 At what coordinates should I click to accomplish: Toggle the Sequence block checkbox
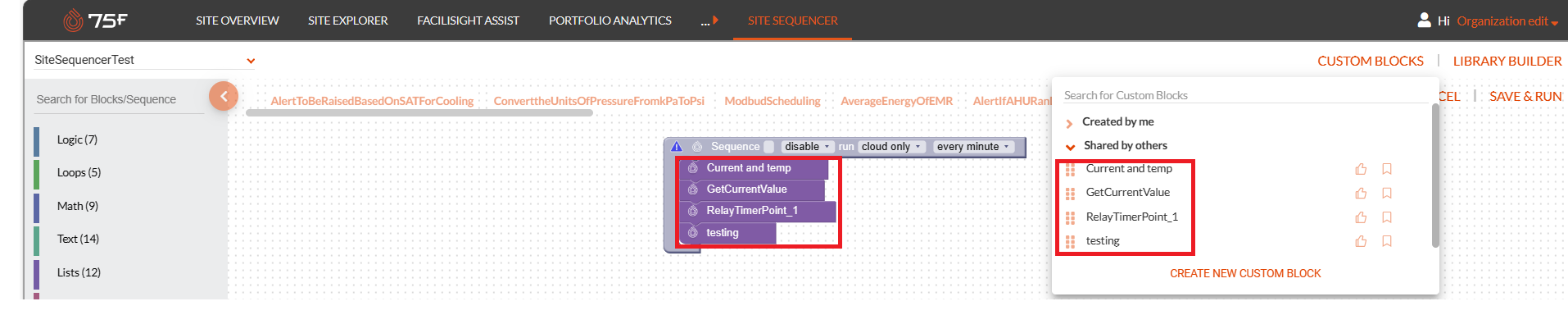pos(768,147)
